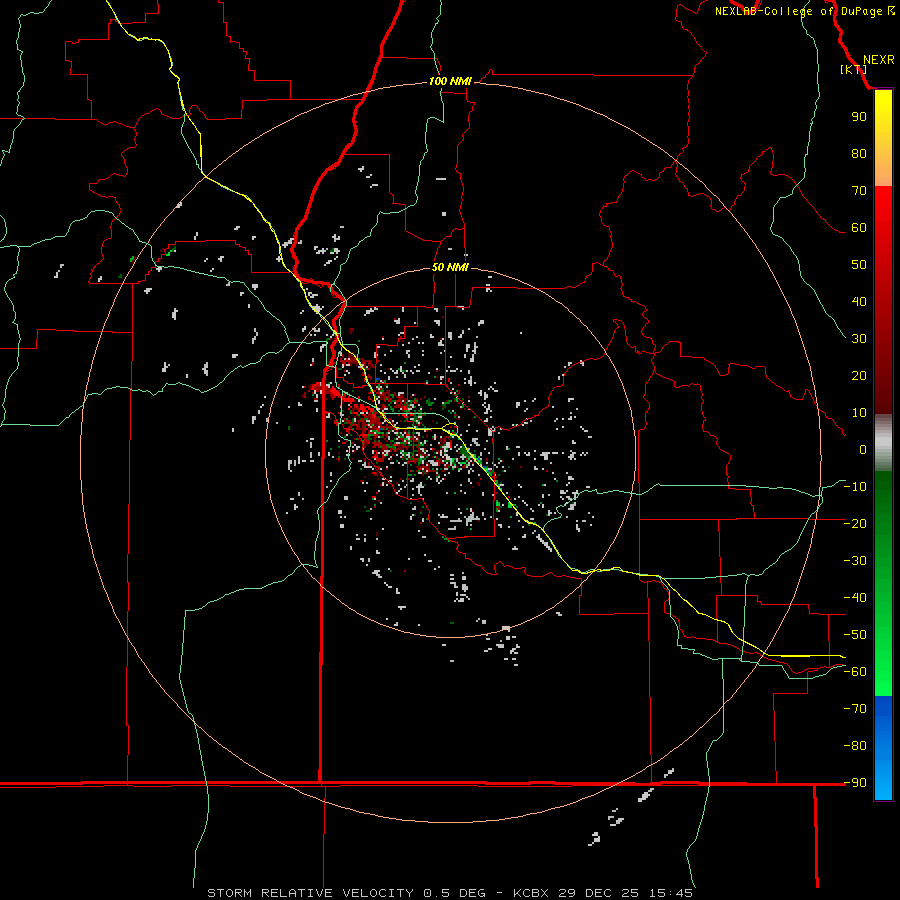Screen dimensions: 900x900
Task: Click the 80 value on the velocity scale
Action: coord(859,153)
